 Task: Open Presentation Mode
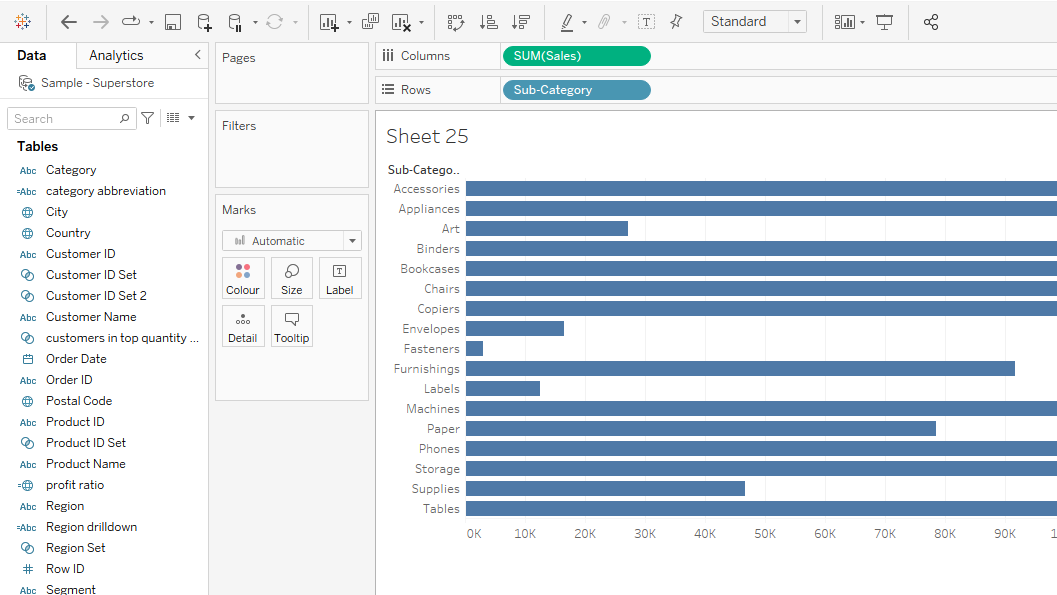coord(884,22)
